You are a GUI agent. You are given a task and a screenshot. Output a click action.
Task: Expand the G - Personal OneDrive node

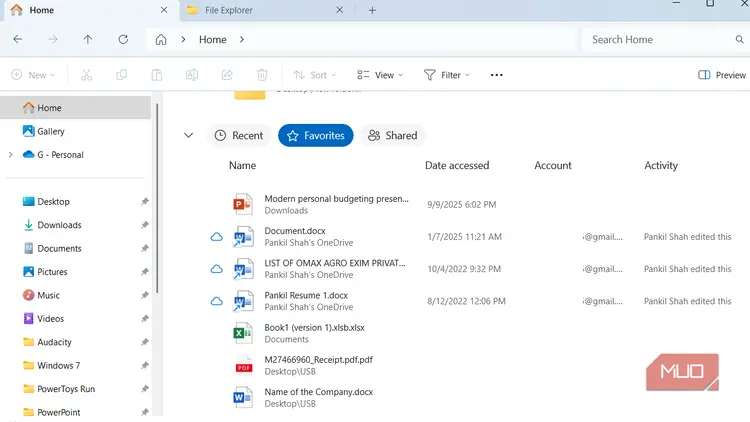pyautogui.click(x=11, y=155)
